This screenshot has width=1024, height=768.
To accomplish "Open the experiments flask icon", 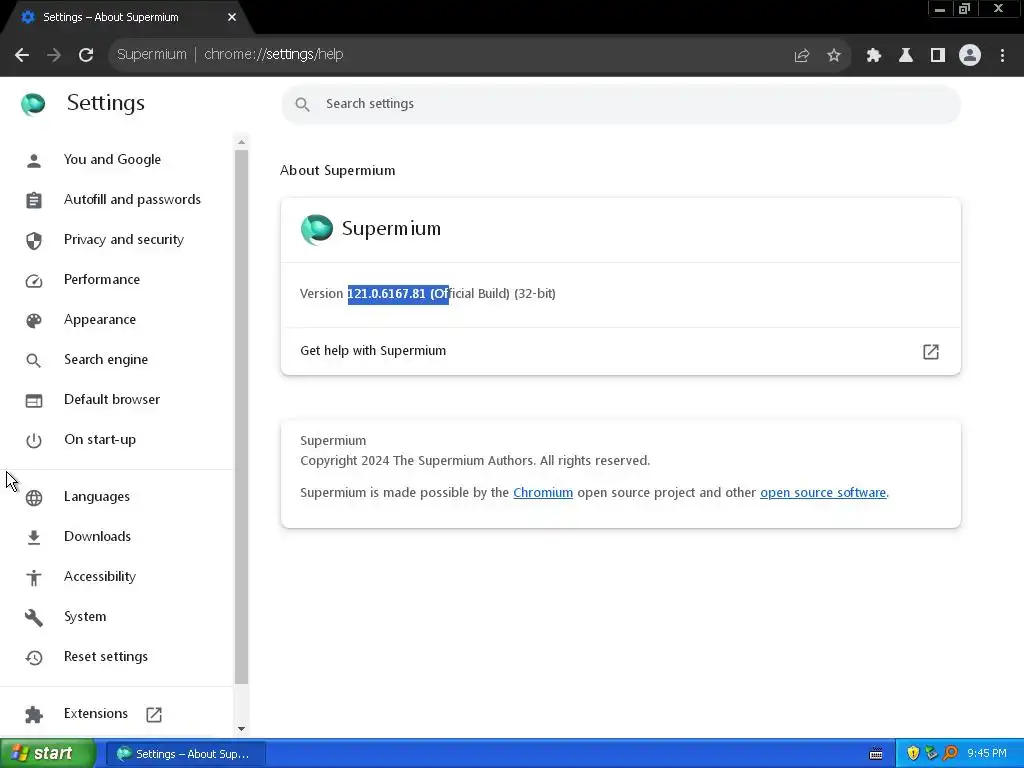I will click(905, 56).
